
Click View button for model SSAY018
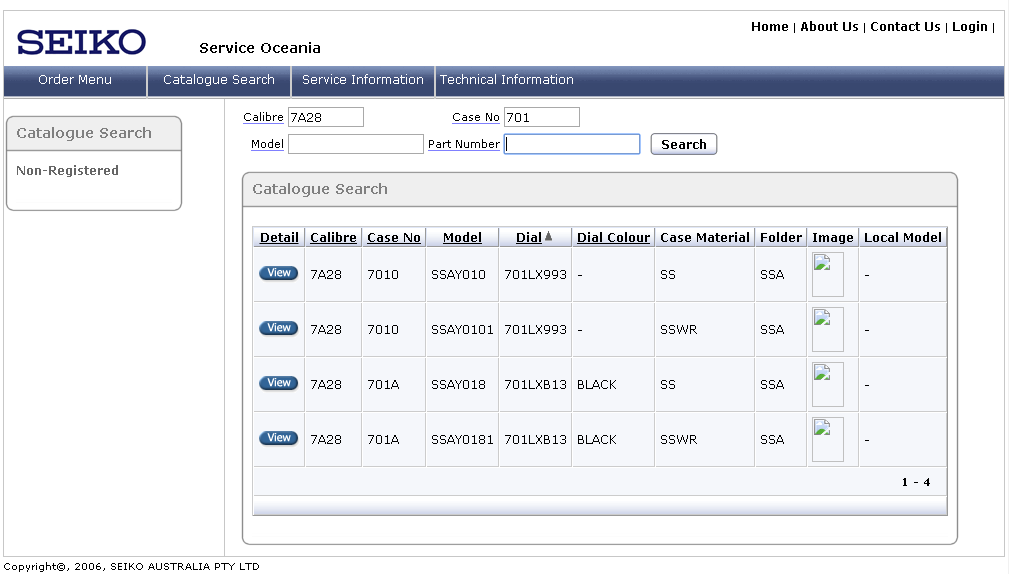point(278,383)
